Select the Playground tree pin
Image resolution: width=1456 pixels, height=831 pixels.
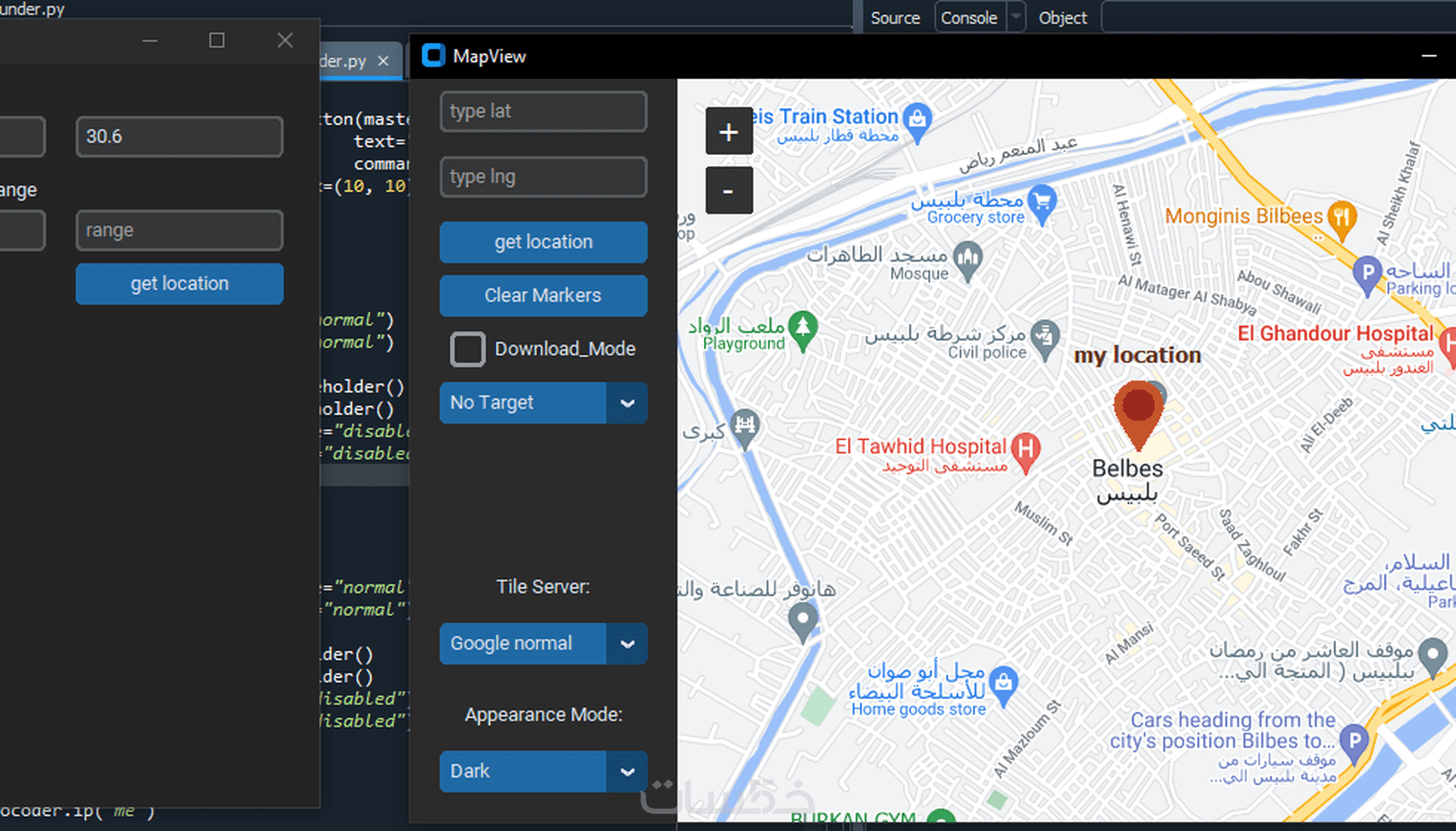803,332
